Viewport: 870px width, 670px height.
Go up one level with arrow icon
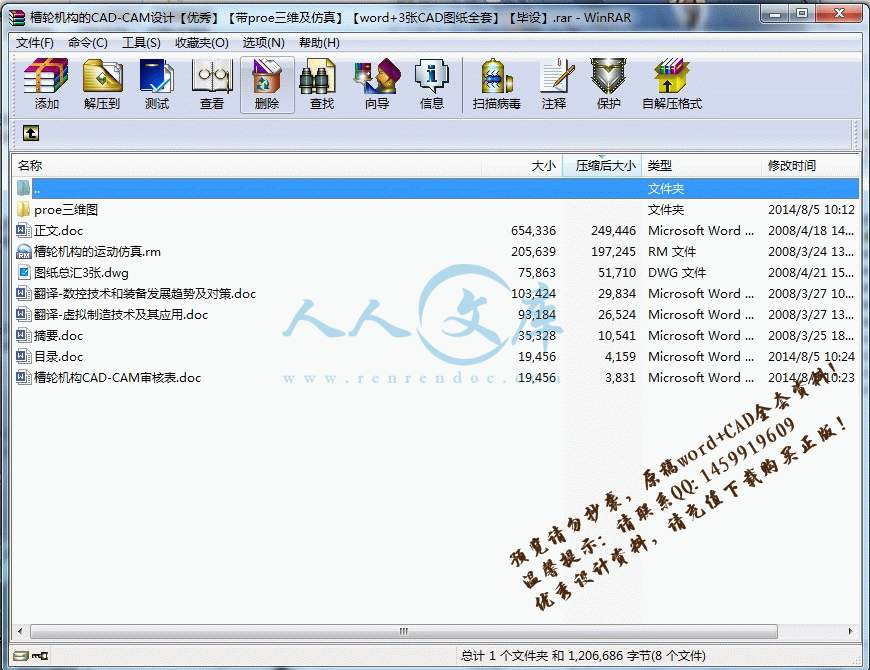point(31,133)
